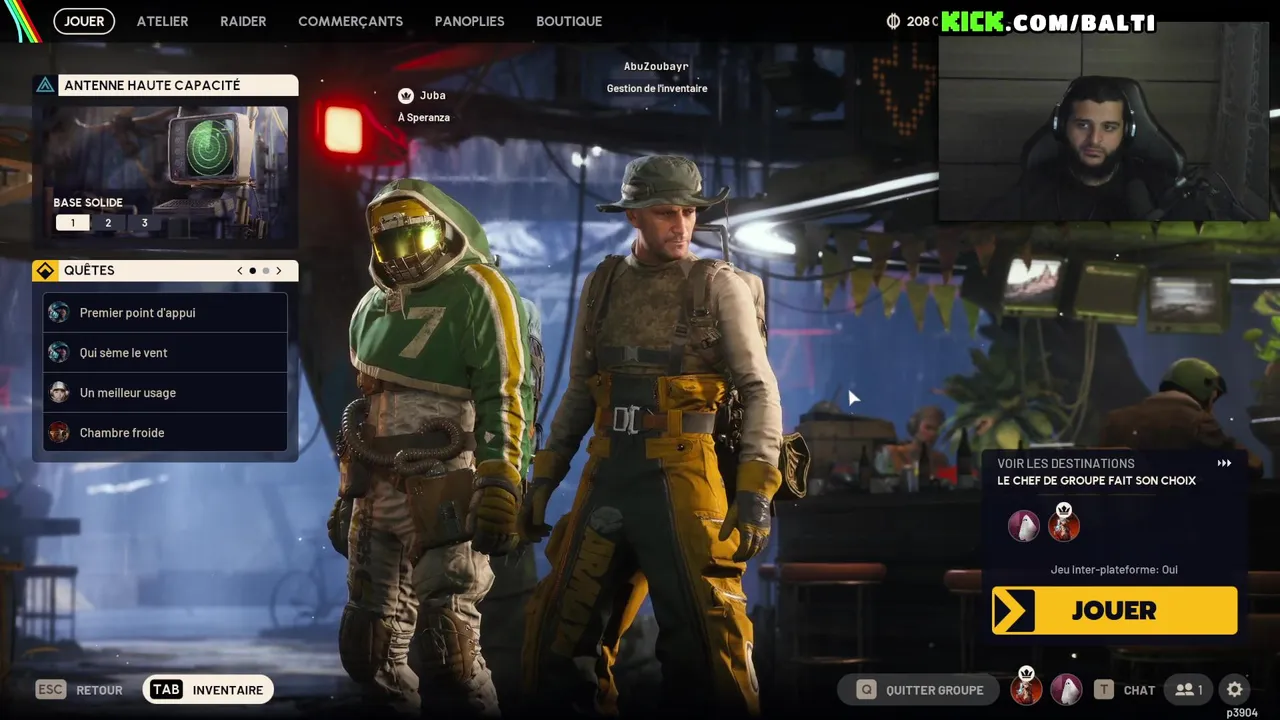This screenshot has height=720, width=1280.
Task: Open the Antenne Haute Capacité radar thumbnail
Action: pos(165,170)
